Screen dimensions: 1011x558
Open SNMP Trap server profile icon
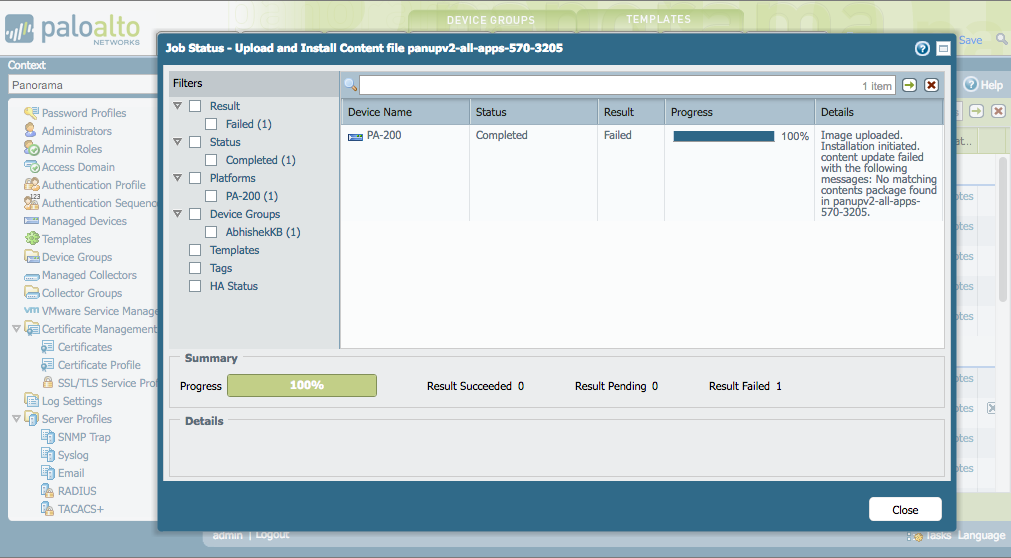[x=47, y=437]
